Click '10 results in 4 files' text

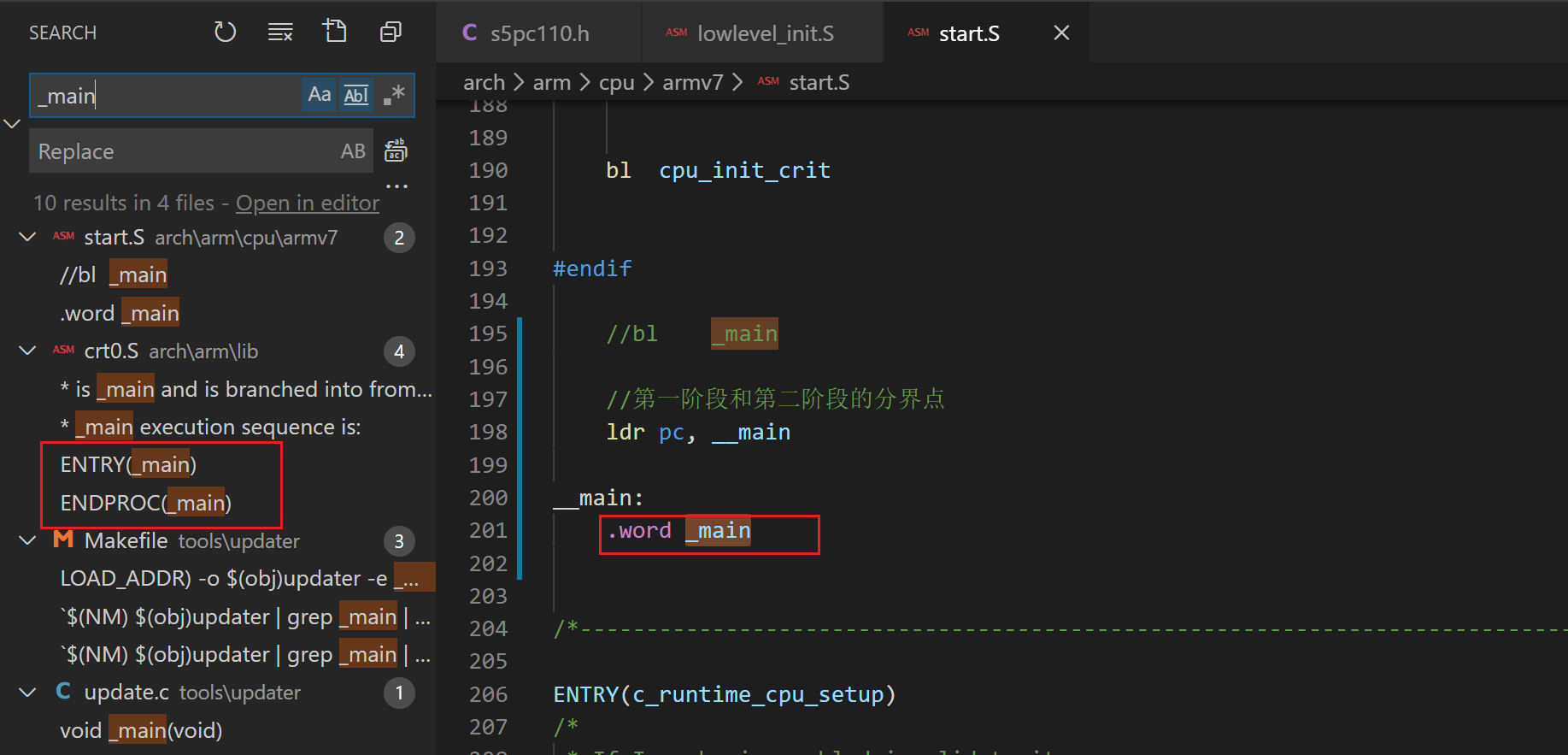[124, 203]
